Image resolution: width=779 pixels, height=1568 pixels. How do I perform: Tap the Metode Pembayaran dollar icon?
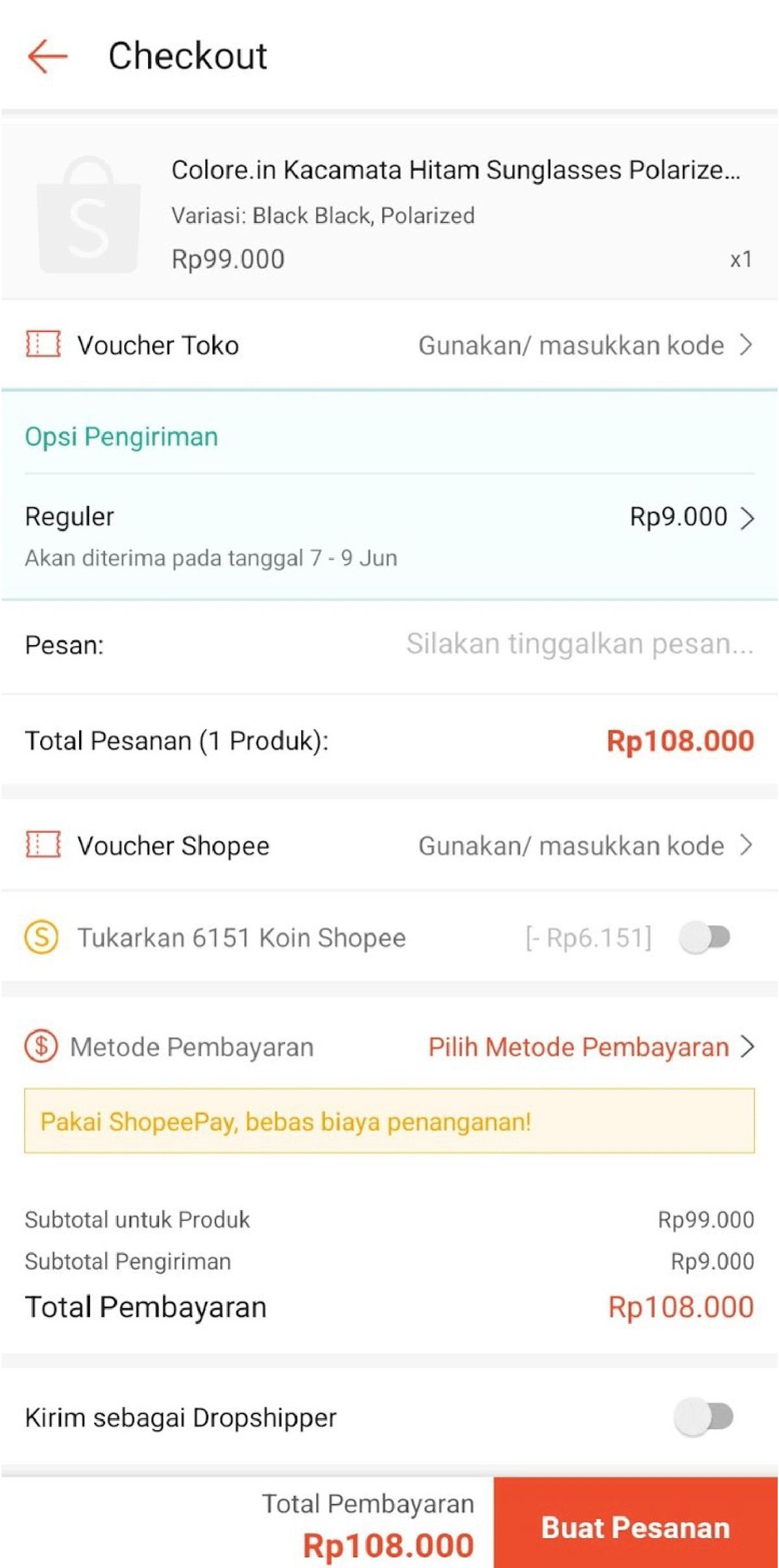pyautogui.click(x=41, y=1046)
